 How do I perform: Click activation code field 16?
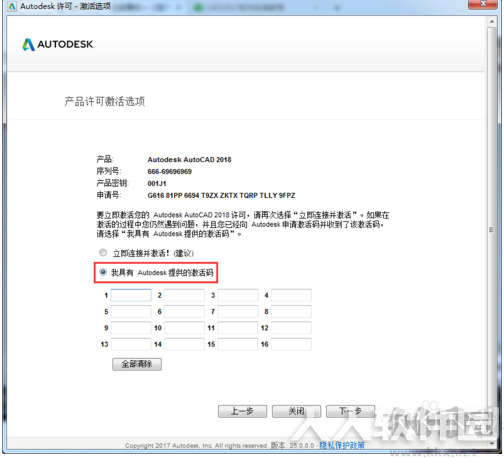[x=291, y=344]
